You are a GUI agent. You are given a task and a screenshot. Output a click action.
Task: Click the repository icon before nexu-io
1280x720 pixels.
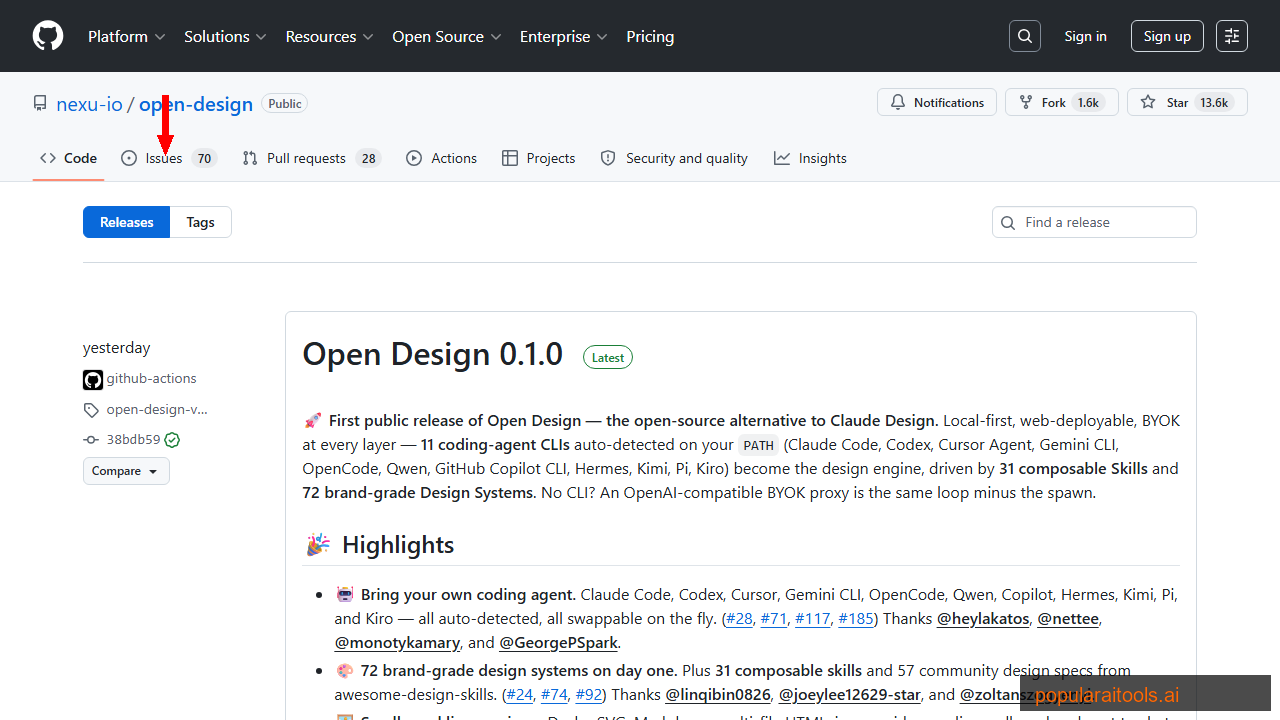point(40,103)
